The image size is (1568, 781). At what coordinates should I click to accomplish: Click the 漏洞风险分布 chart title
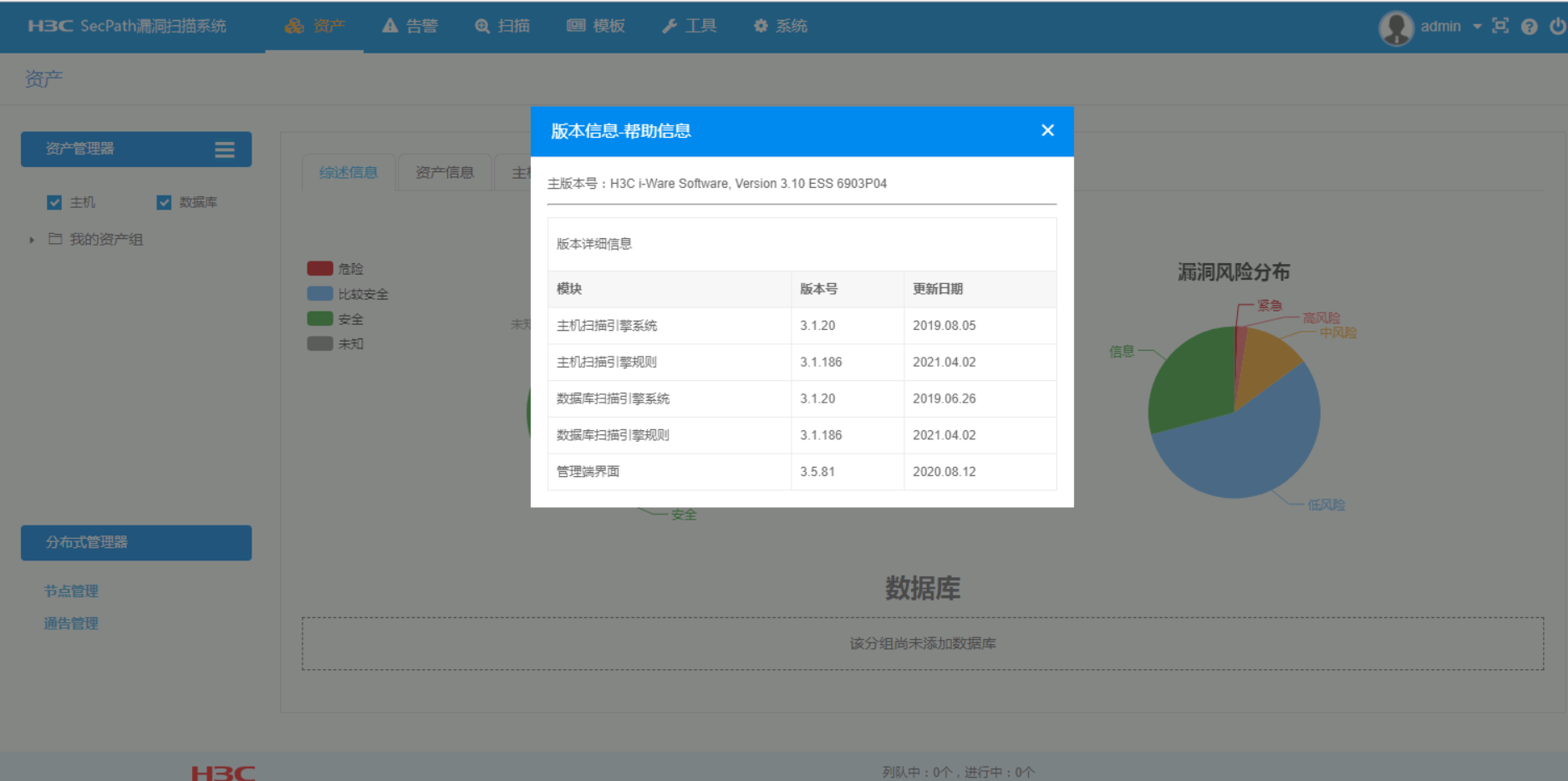coord(1234,272)
